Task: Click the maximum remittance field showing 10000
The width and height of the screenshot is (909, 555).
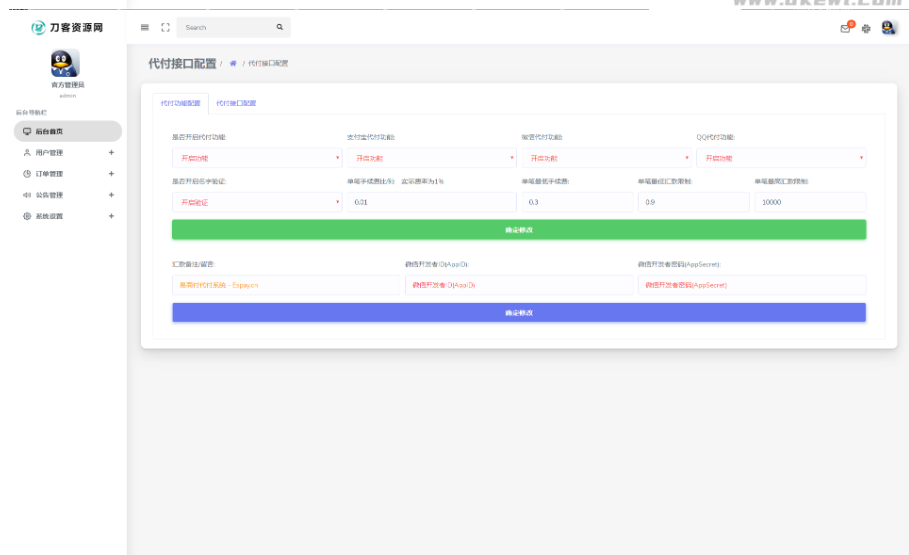Action: [810, 202]
